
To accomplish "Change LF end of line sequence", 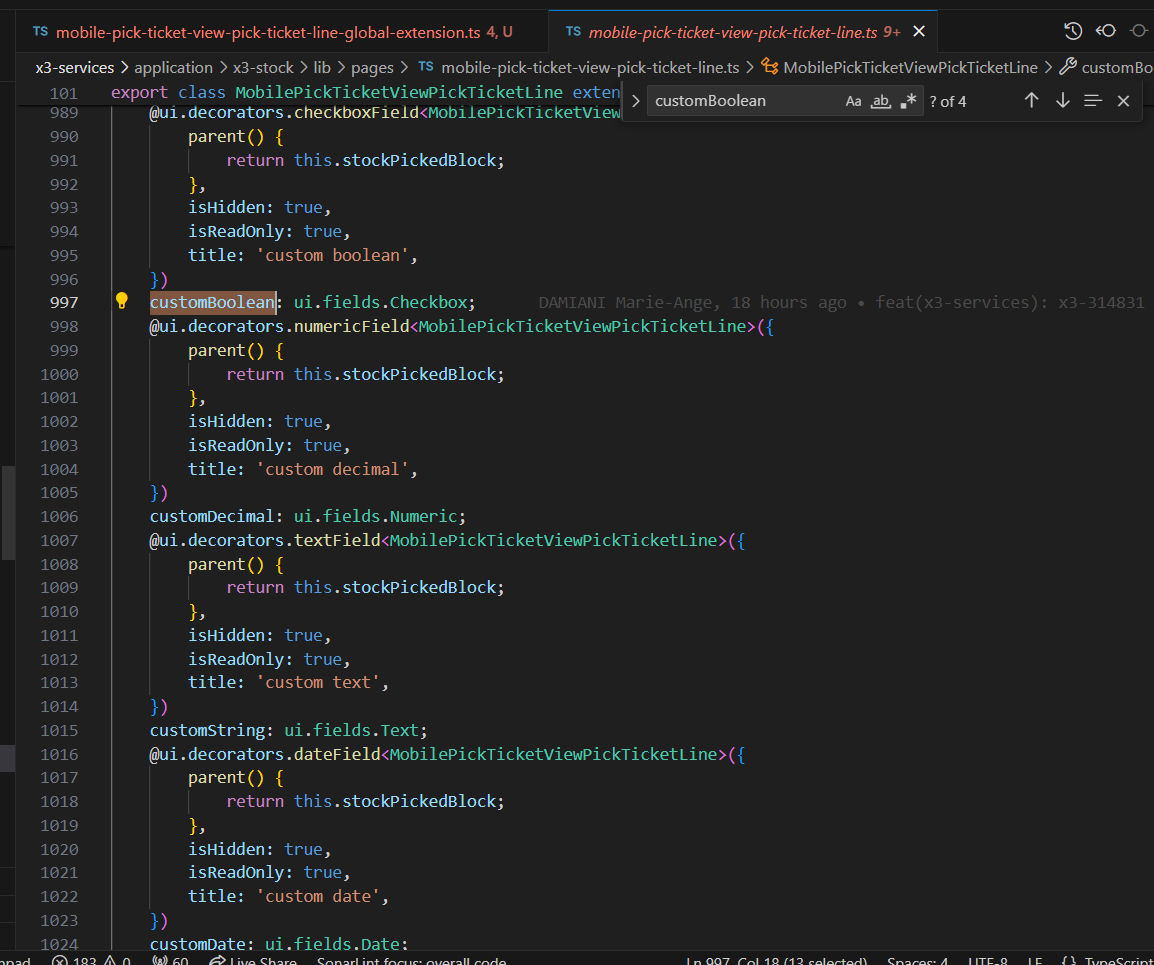I will coord(1035,961).
